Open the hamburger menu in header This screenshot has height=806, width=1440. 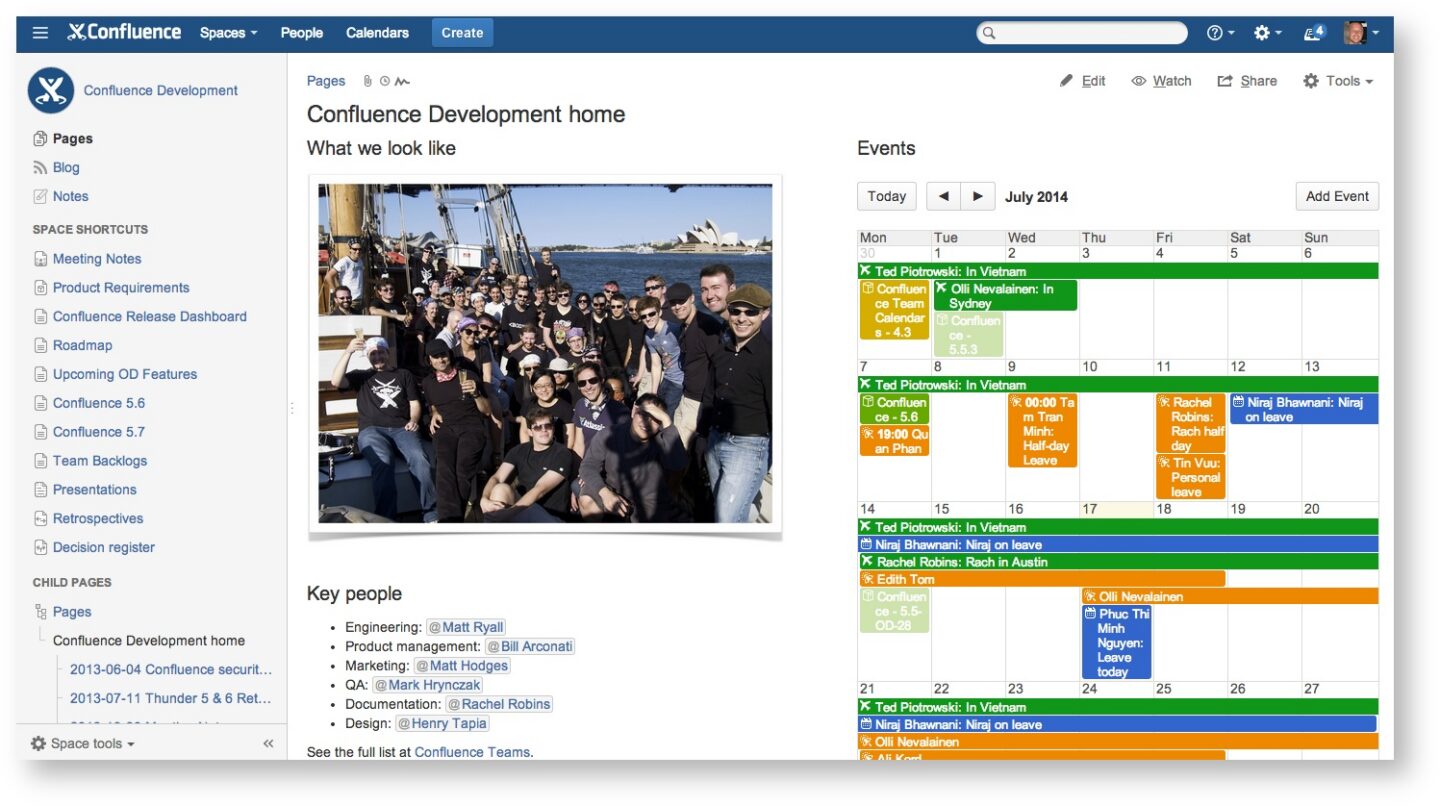[x=40, y=33]
